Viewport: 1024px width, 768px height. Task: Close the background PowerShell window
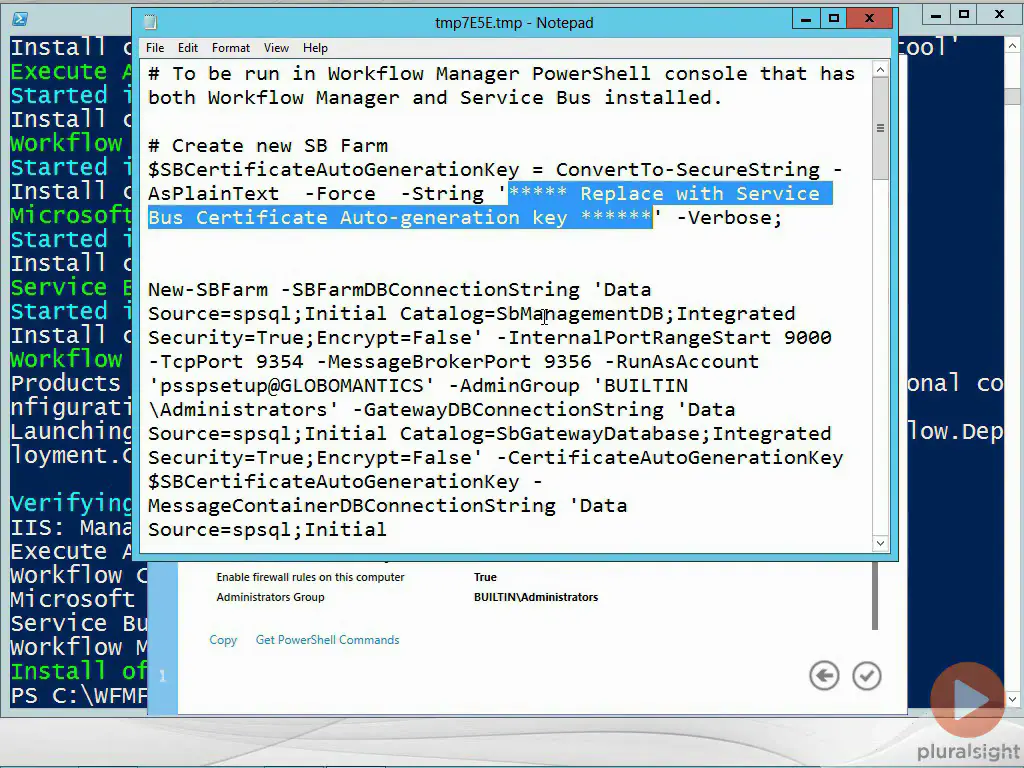[999, 14]
